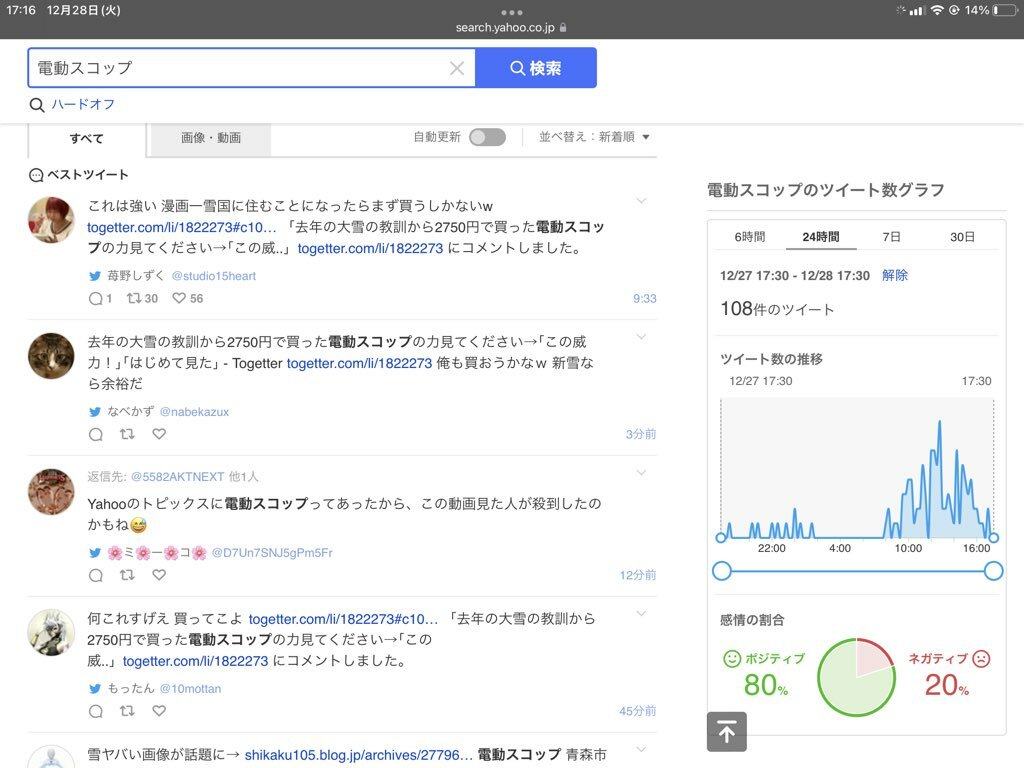Select the 6時間 graph range tab
Screen dimensions: 1024x768
pos(749,237)
